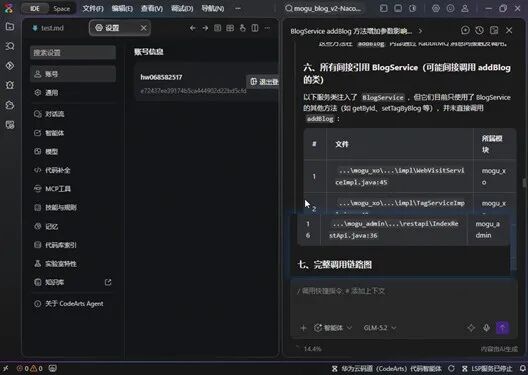Open the 导航(N) menu
Image resolution: width=528 pixels, height=375 pixels.
[212, 8]
